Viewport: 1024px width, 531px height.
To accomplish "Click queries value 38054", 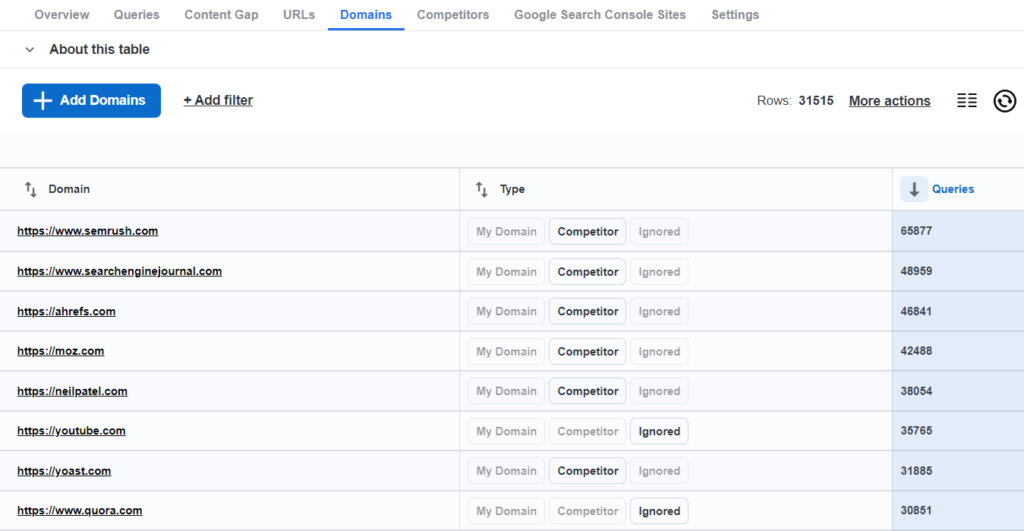I will point(916,391).
